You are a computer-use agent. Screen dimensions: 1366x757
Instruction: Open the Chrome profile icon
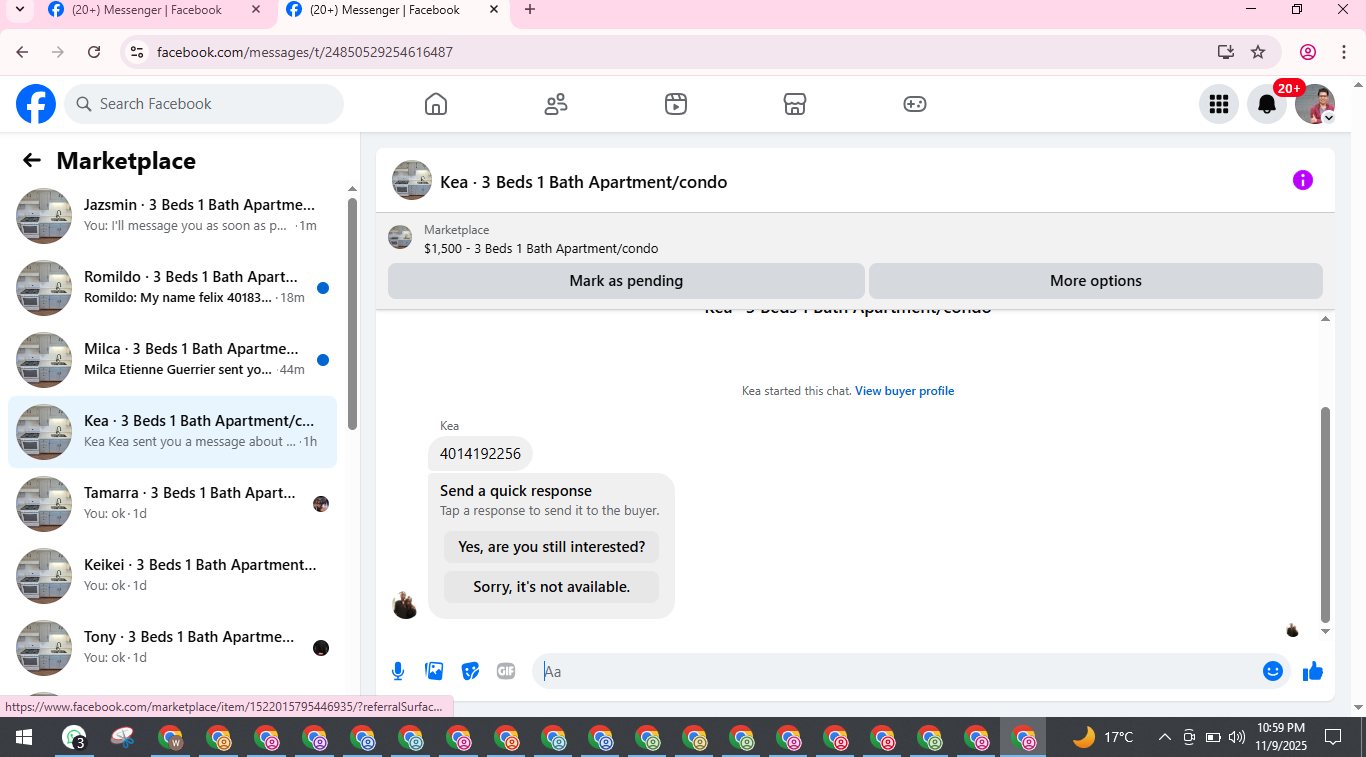(x=1308, y=52)
